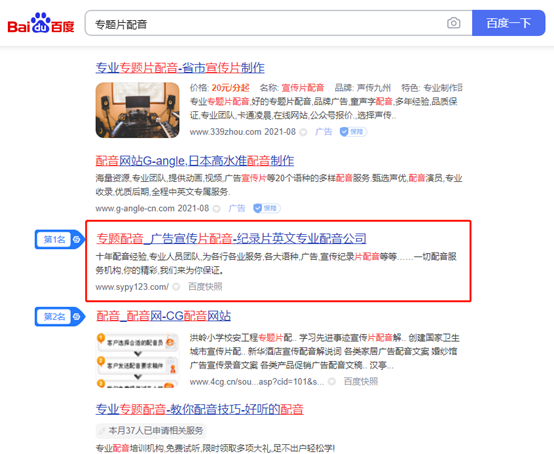This screenshot has width=554, height=454.
Task: Click the URL www.sypy123.com/
Action: point(132,287)
